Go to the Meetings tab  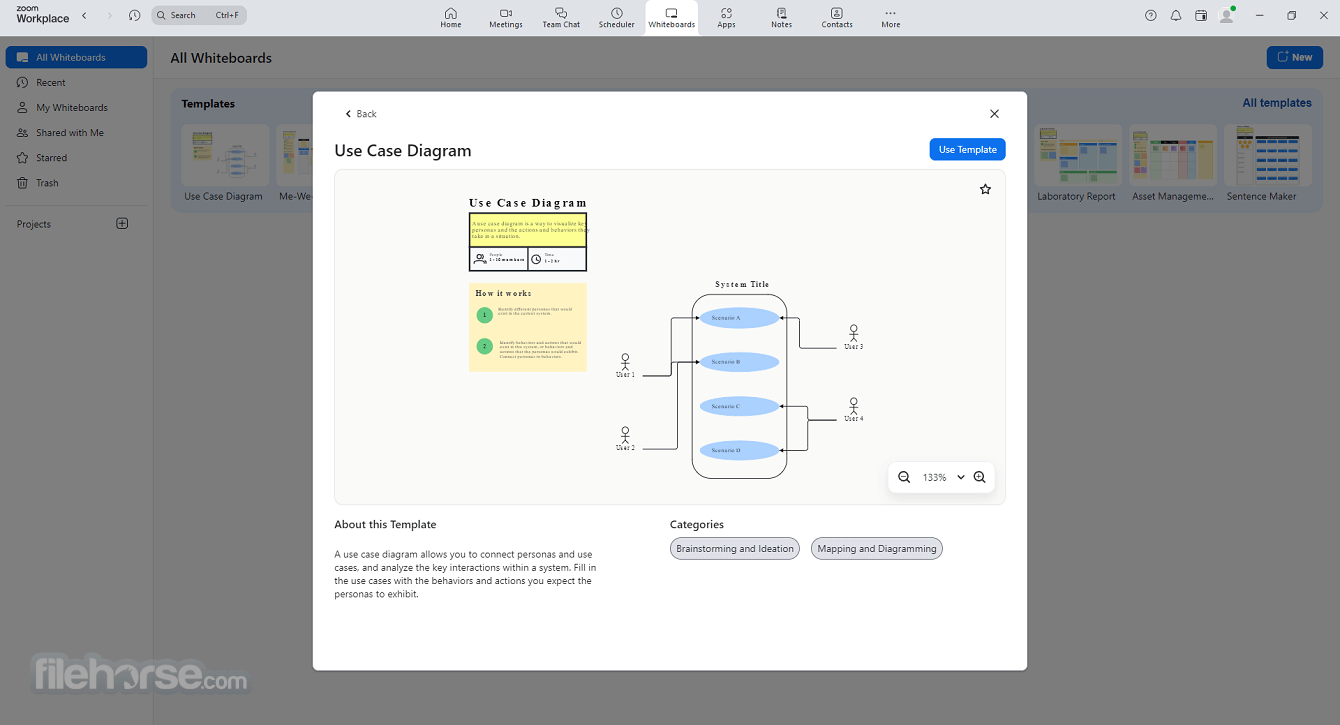pyautogui.click(x=506, y=18)
